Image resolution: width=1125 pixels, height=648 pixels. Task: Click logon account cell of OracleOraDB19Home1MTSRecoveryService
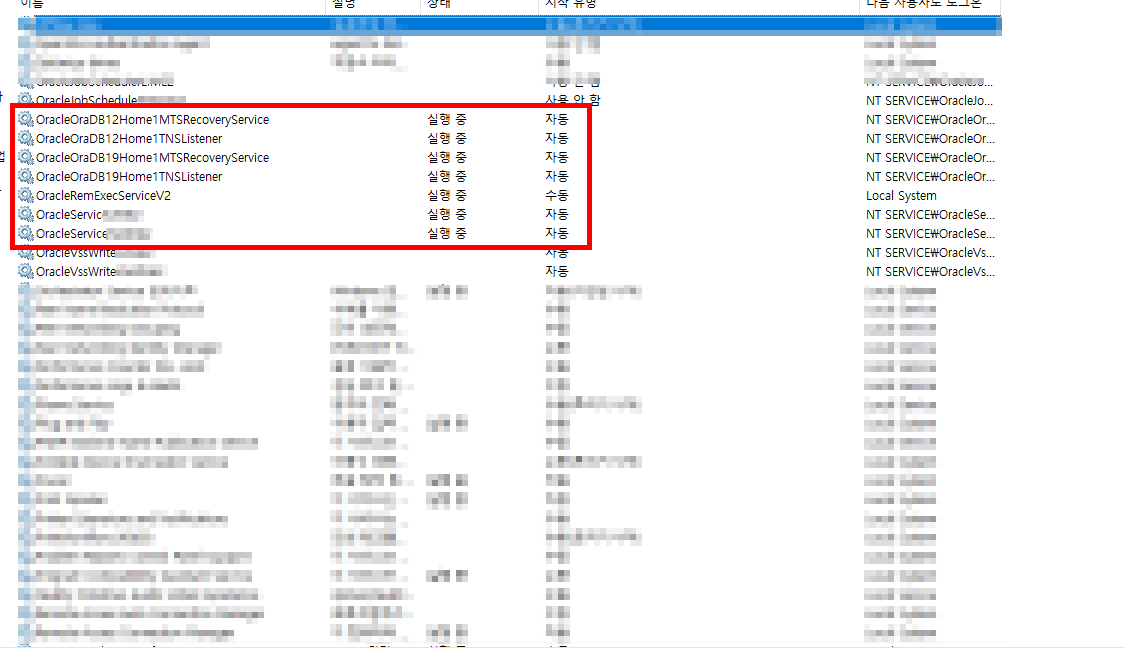pyautogui.click(x=930, y=158)
